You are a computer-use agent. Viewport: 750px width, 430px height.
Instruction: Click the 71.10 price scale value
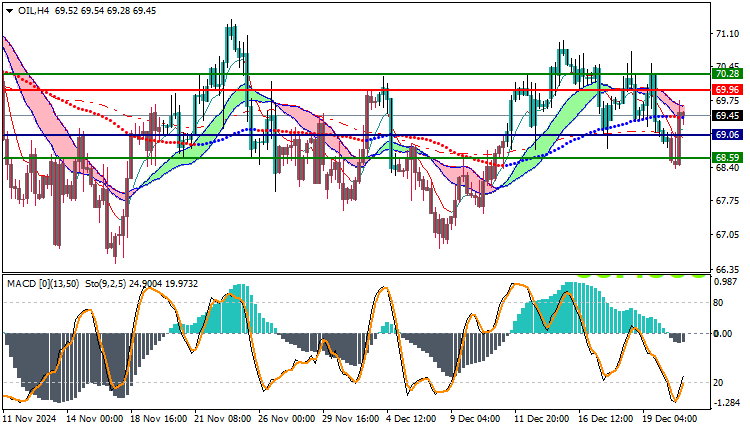click(x=727, y=33)
